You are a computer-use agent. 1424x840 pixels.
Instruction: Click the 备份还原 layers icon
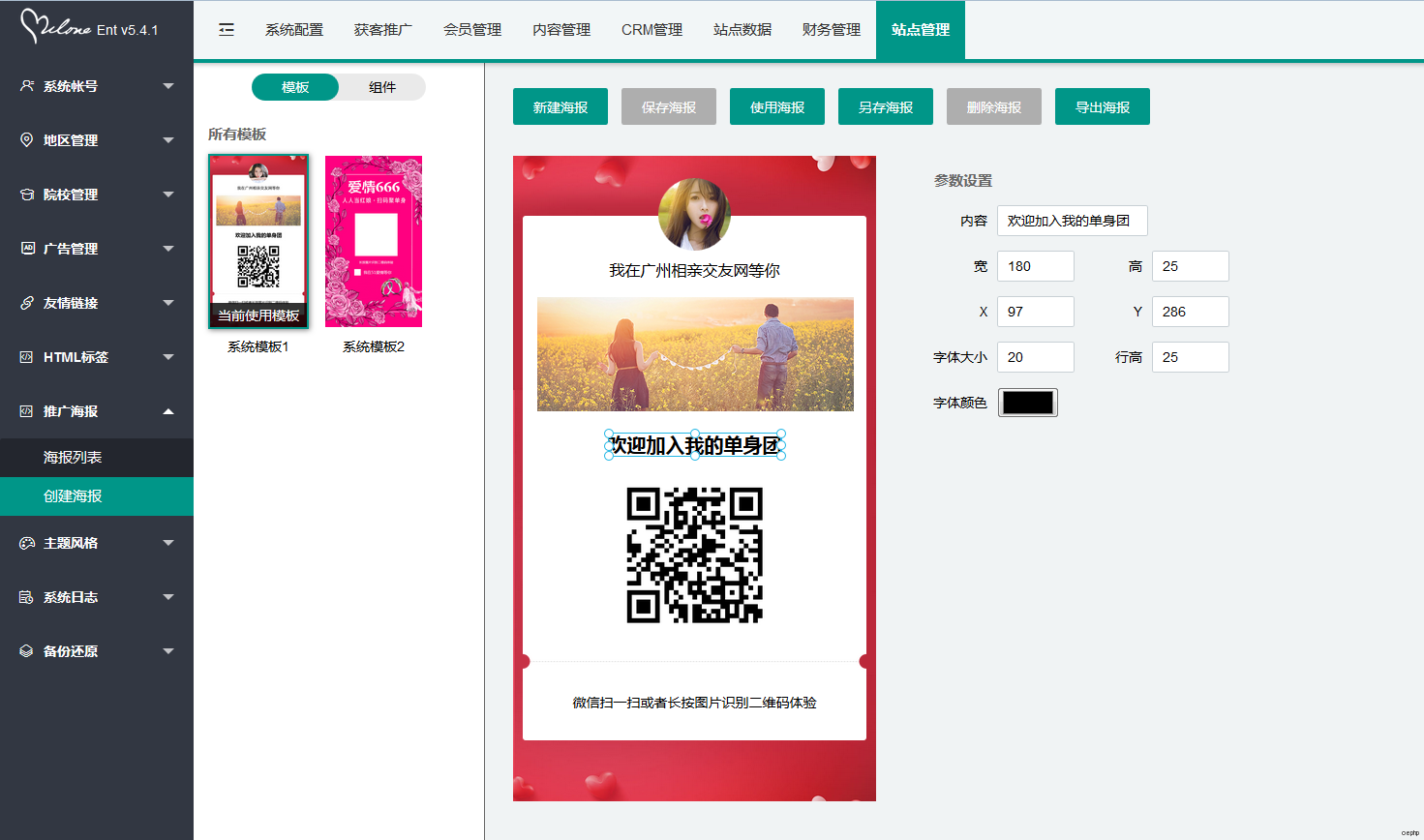coord(27,651)
